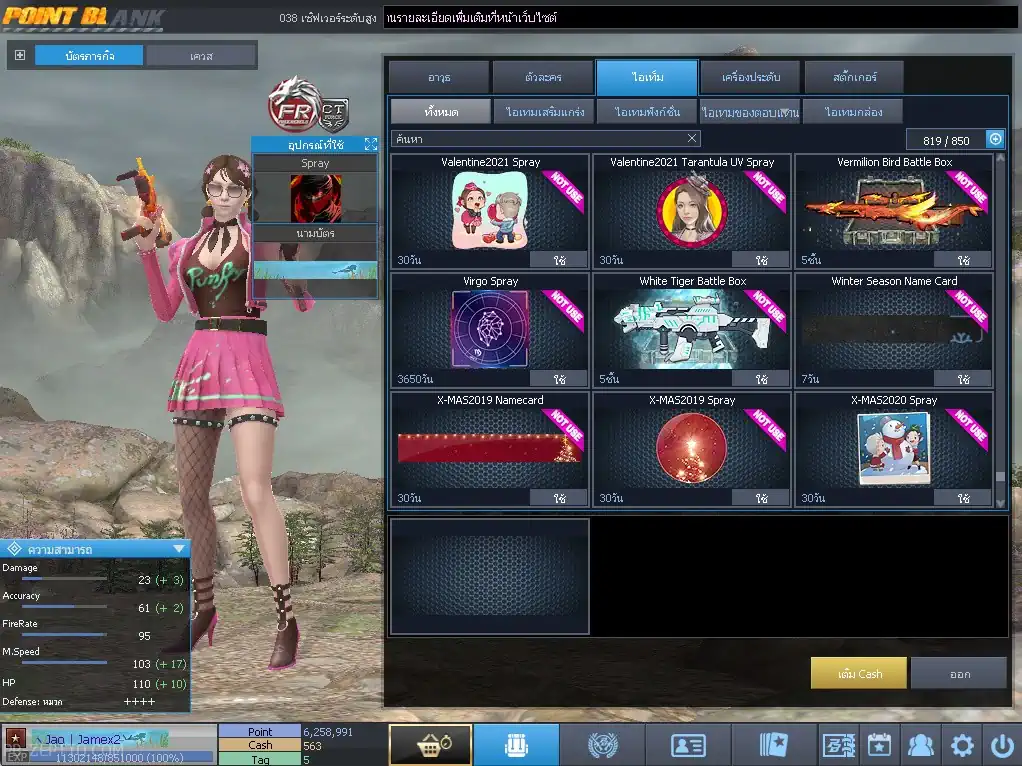This screenshot has height=766, width=1022.
Task: Click the power exit icon
Action: tap(1001, 745)
